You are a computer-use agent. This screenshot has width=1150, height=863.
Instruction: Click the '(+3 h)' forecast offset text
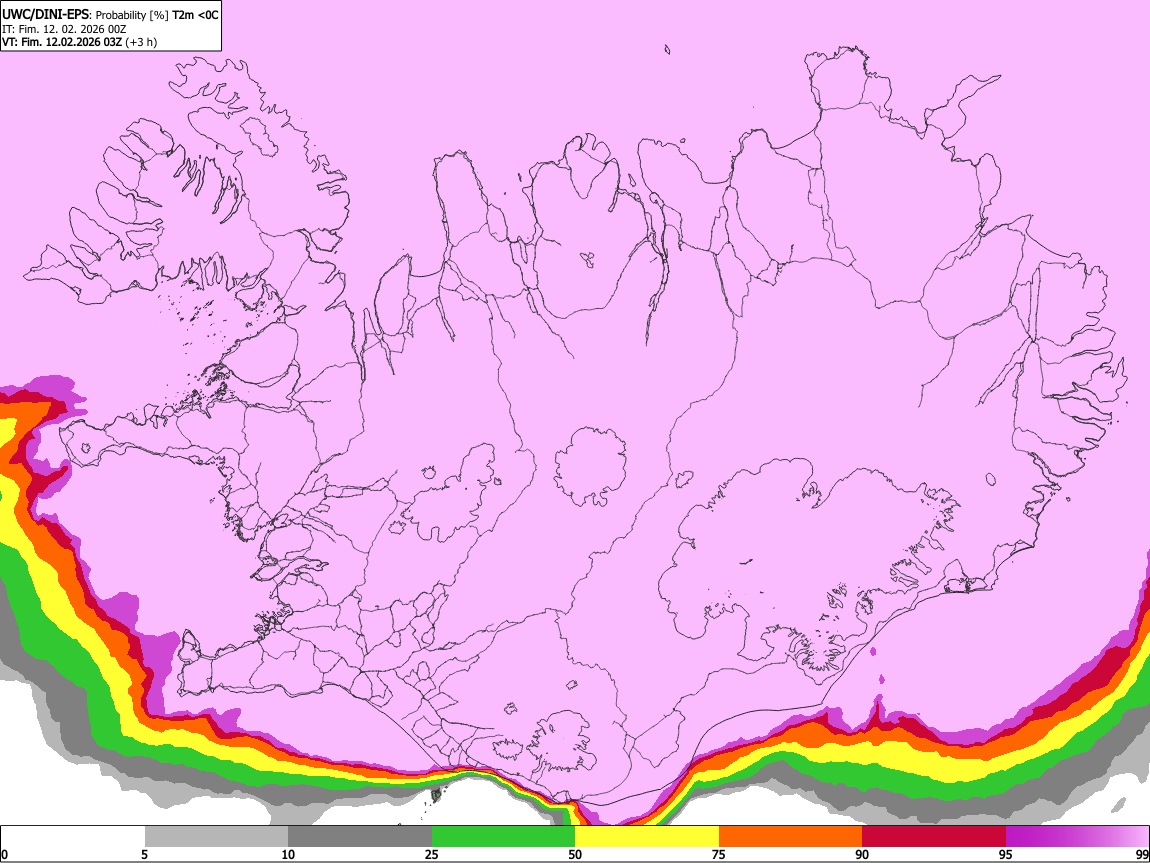141,42
